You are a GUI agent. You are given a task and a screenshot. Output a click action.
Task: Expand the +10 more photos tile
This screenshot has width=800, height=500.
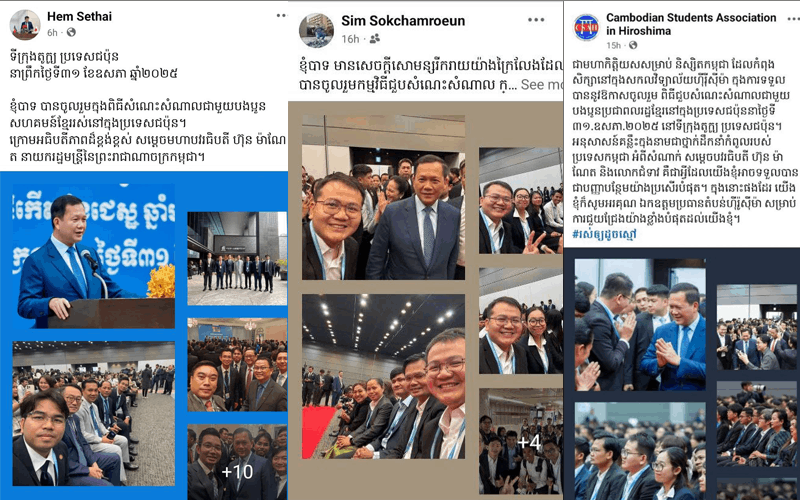(x=237, y=462)
